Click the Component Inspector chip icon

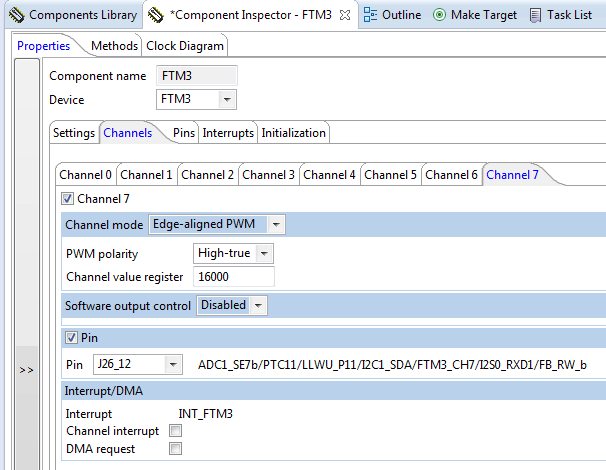coord(156,15)
